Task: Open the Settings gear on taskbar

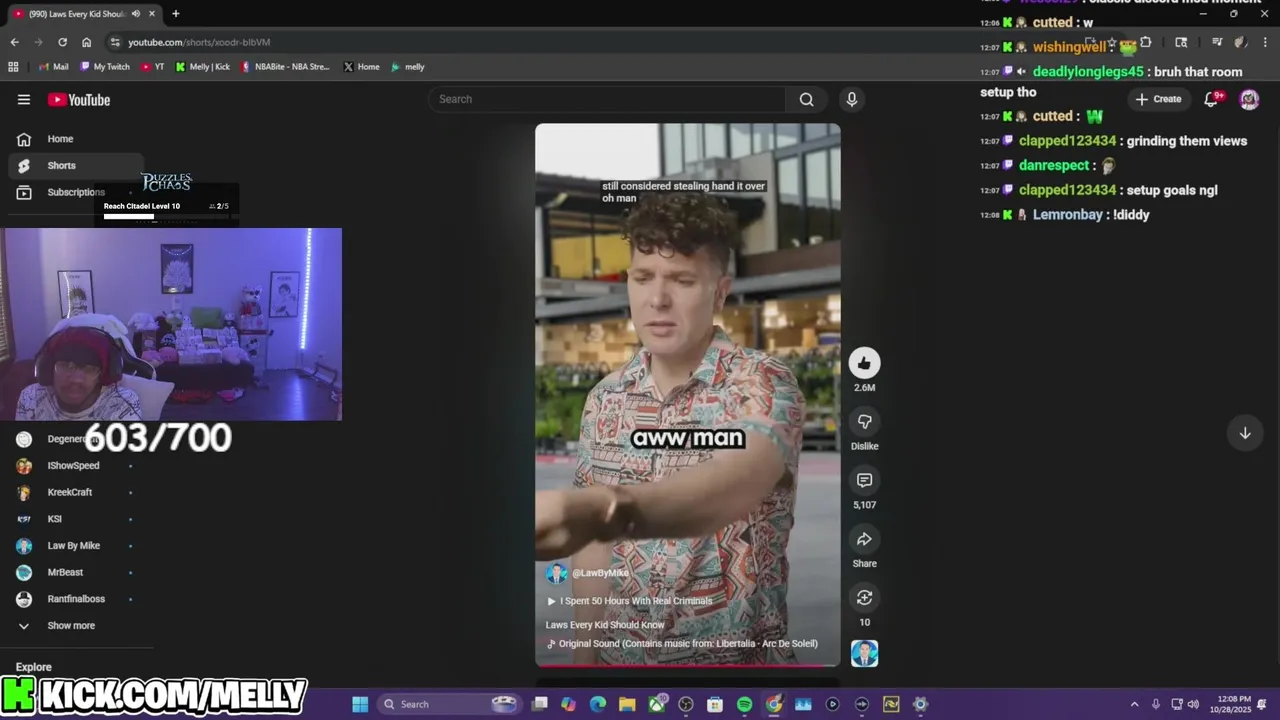Action: 920,704
